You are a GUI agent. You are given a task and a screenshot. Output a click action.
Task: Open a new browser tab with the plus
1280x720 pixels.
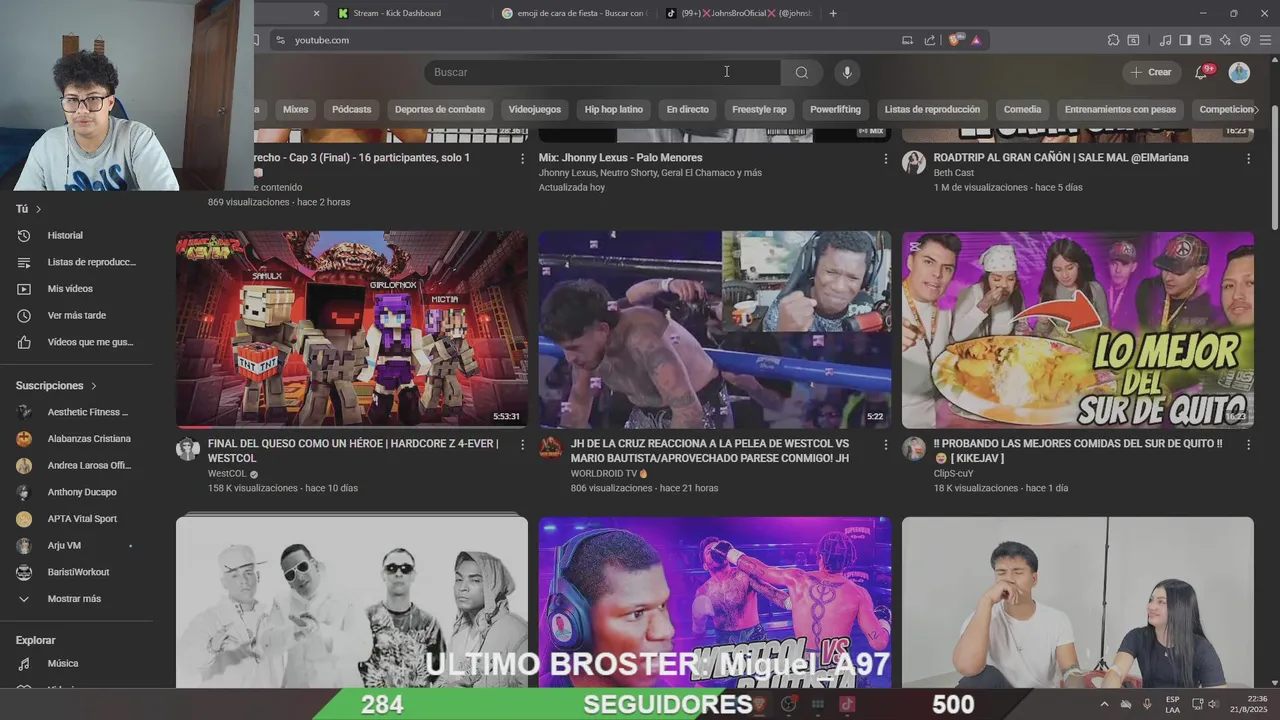[833, 13]
